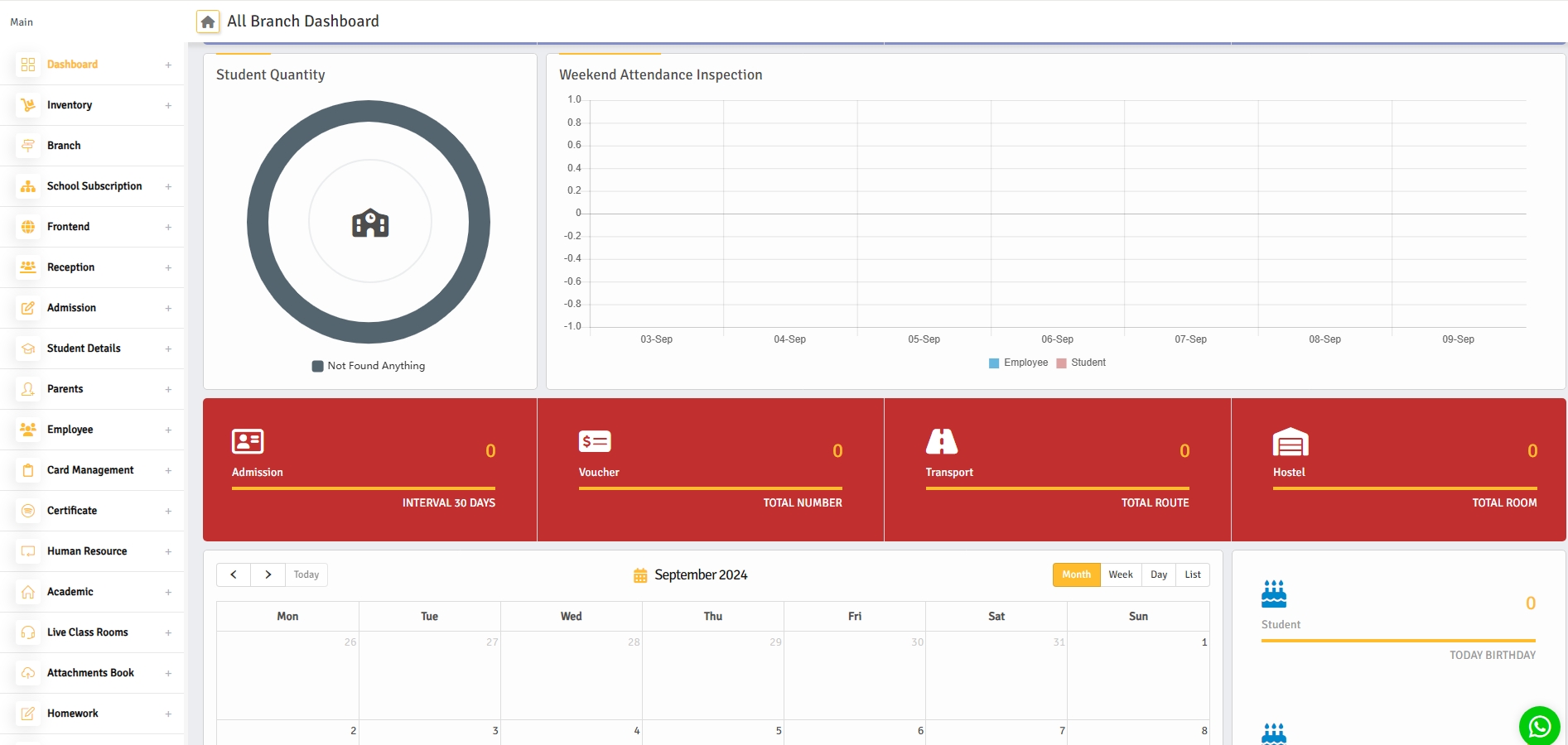Click the home icon beside All Branch Dashboard

coord(207,21)
